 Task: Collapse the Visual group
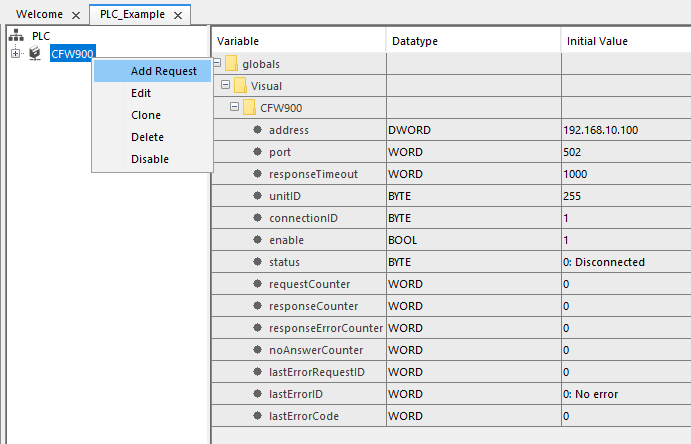tap(226, 86)
